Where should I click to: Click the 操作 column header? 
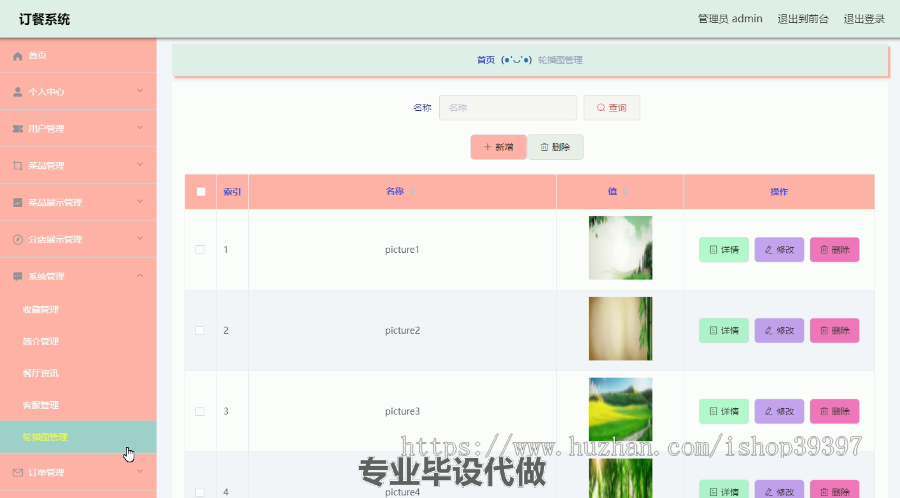(779, 192)
